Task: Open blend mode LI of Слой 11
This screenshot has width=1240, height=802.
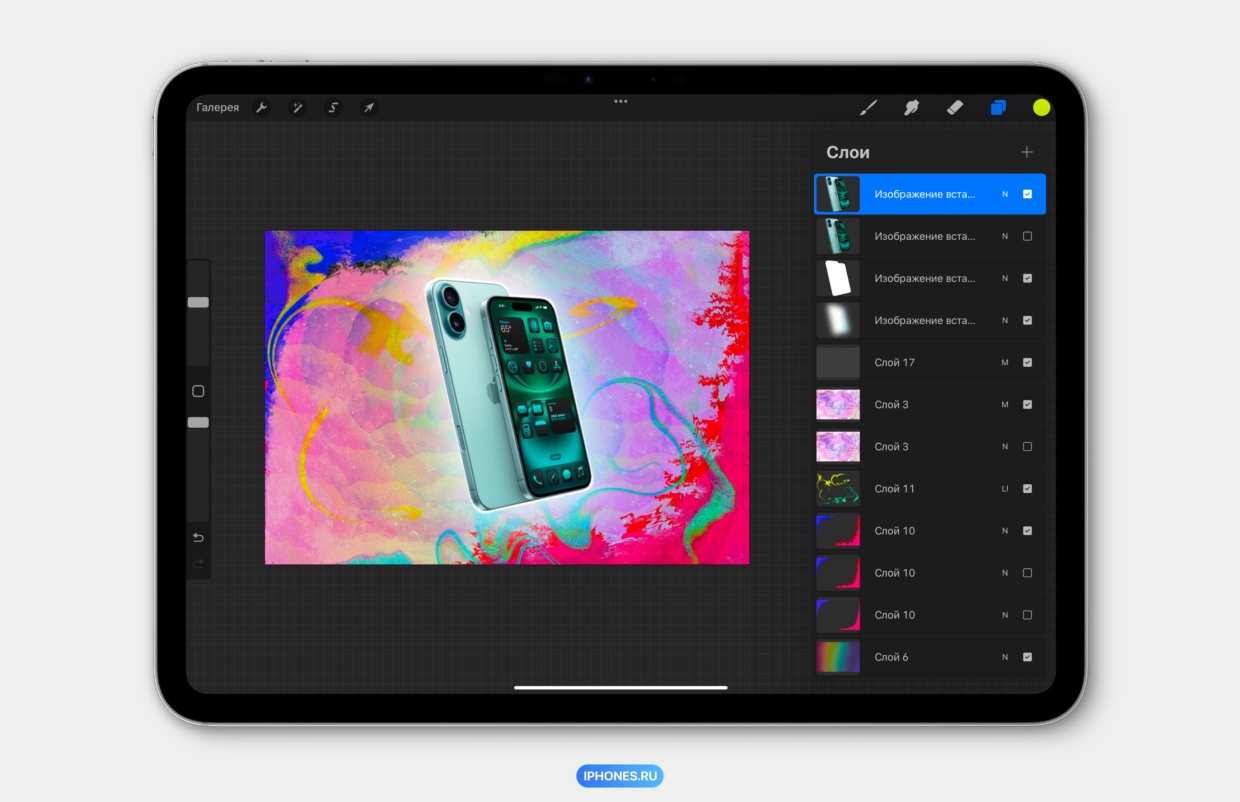Action: [x=1005, y=488]
